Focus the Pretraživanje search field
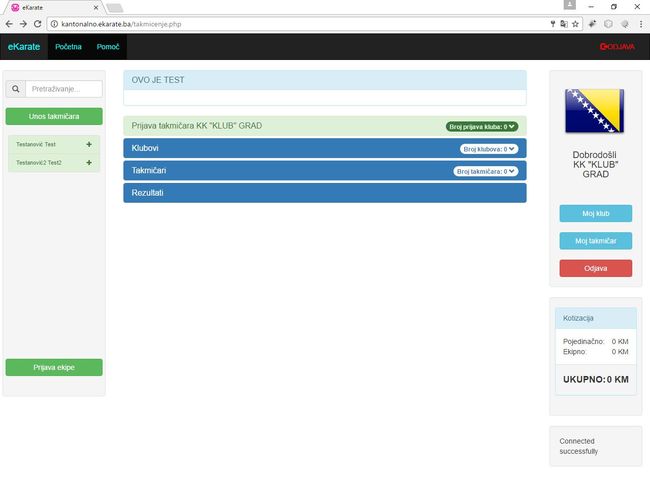Image resolution: width=650 pixels, height=500 pixels. tap(63, 89)
